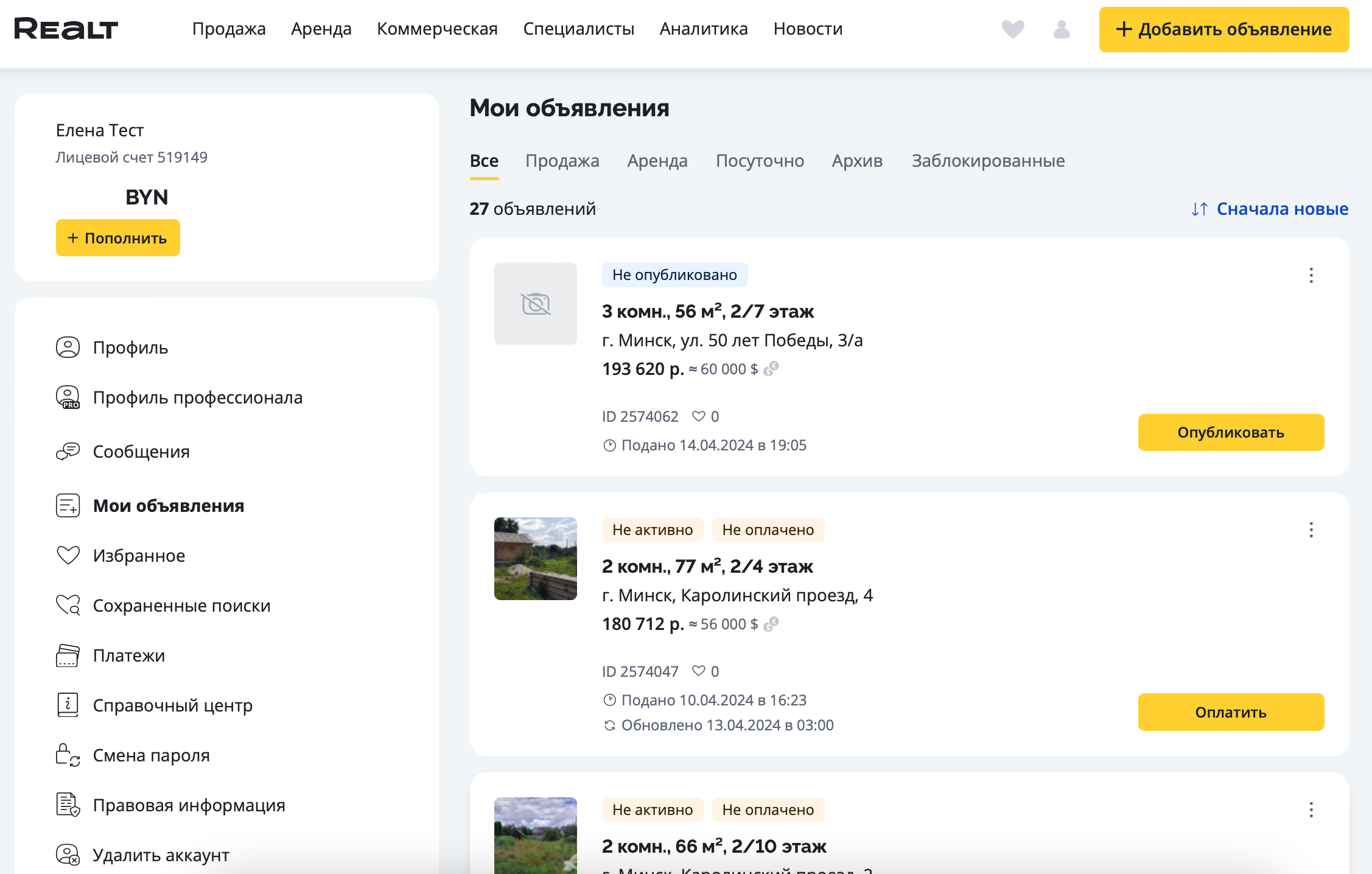The image size is (1372, 874).
Task: Click the heart counter on listing ID 2574047
Action: [x=705, y=671]
